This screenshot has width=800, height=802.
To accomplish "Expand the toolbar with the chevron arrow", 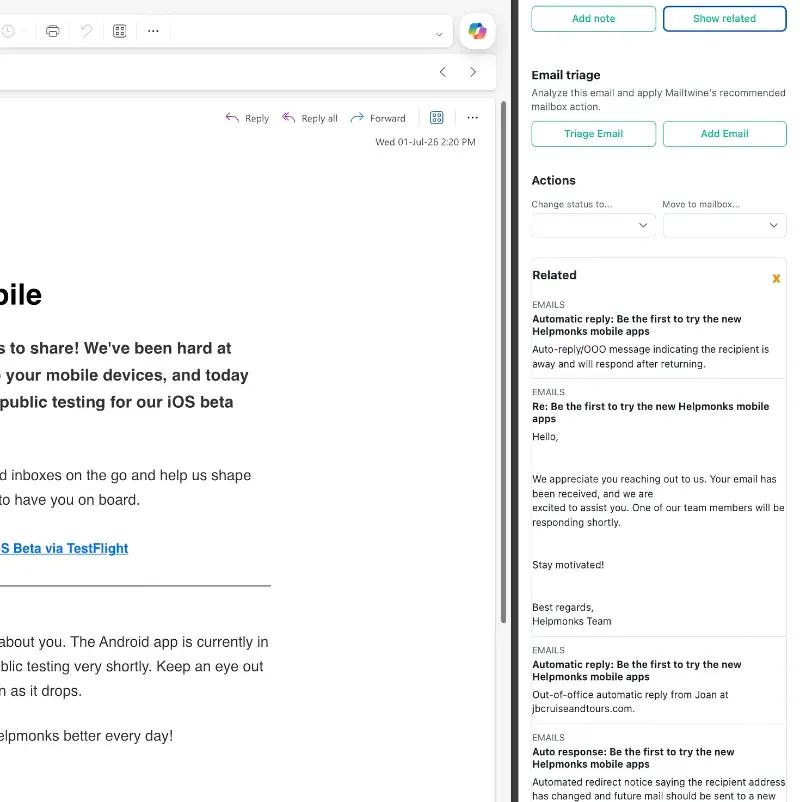I will point(438,34).
